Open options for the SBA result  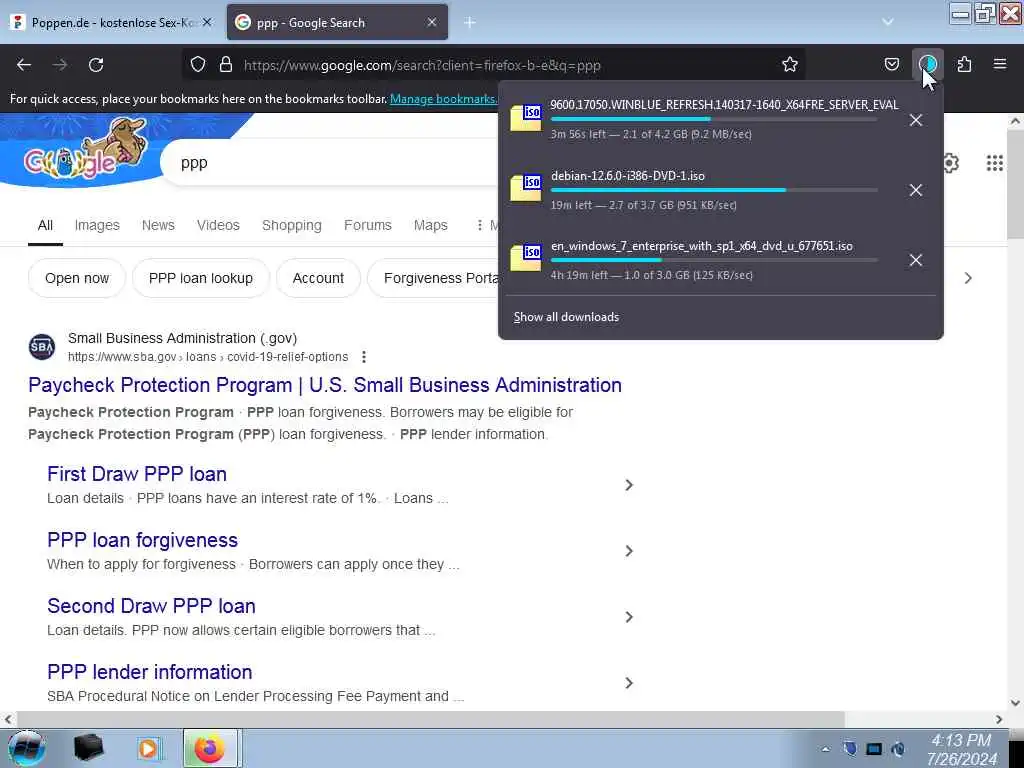[x=364, y=357]
